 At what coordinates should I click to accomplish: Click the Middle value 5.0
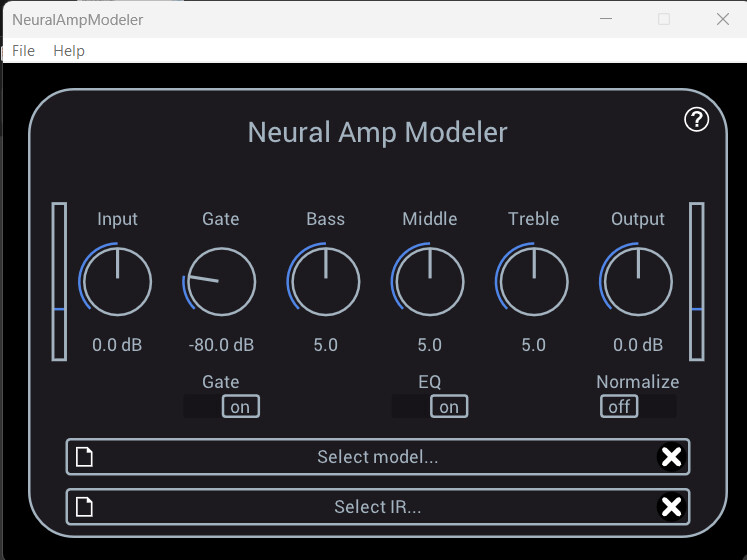pos(430,345)
